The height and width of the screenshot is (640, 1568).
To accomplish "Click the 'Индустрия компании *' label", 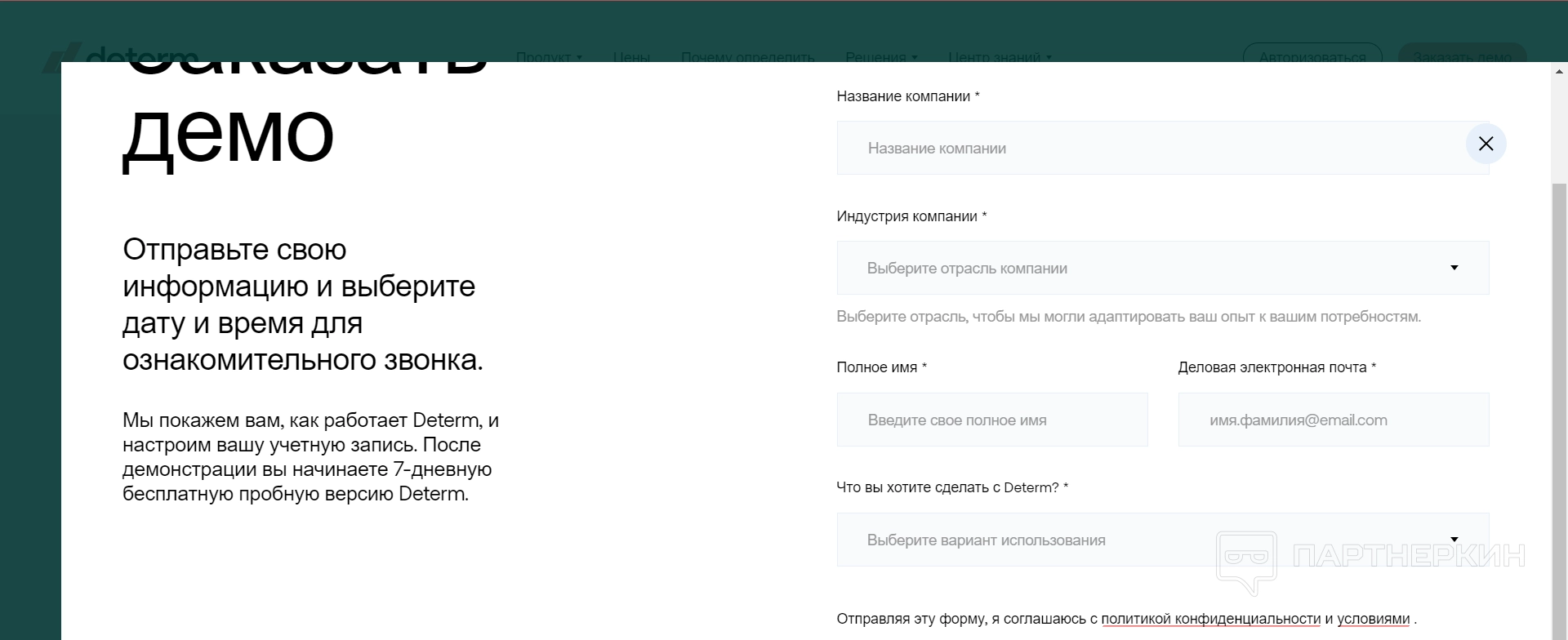I will [x=911, y=216].
